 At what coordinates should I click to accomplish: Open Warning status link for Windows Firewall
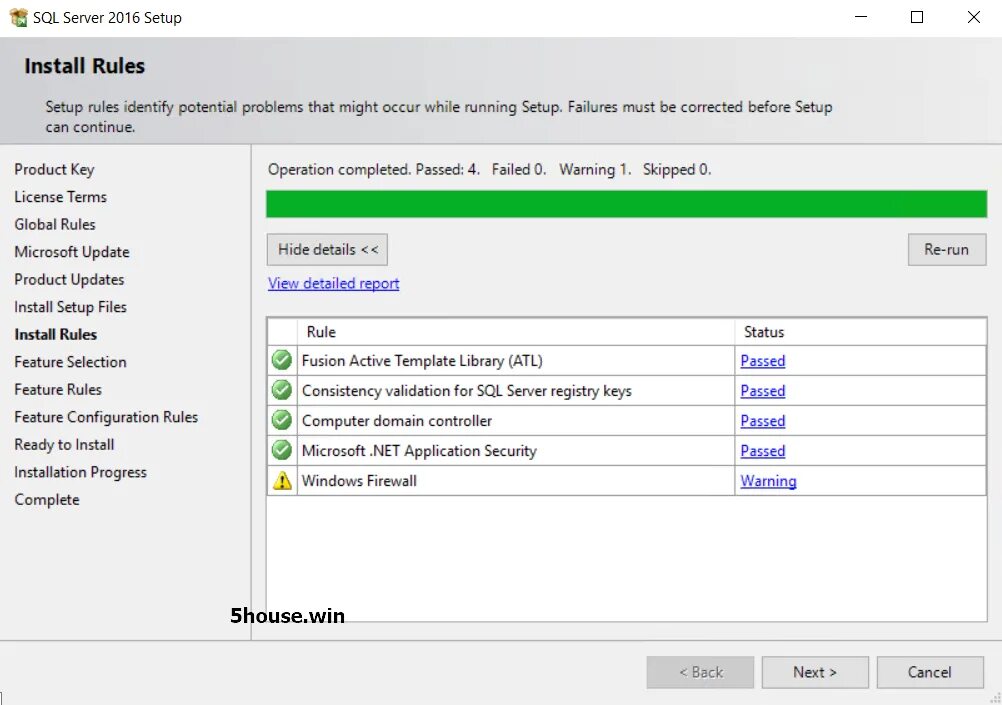pos(768,481)
